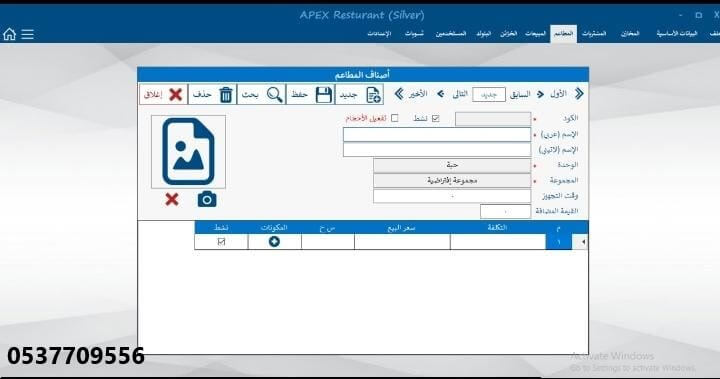This screenshot has height=379, width=720.
Task: Click the سعر البيع column header
Action: [x=402, y=227]
